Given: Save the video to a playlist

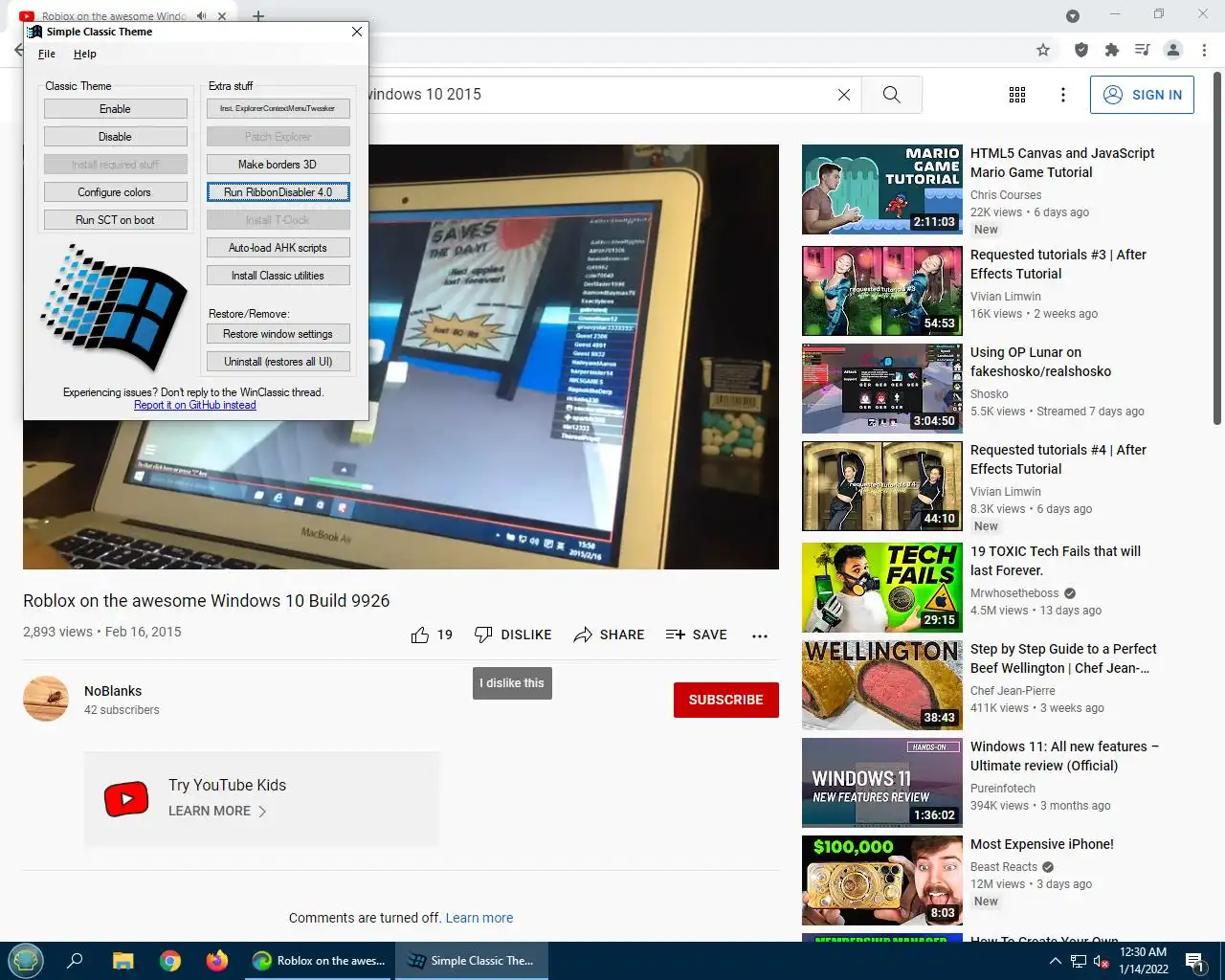Looking at the screenshot, I should 697,635.
